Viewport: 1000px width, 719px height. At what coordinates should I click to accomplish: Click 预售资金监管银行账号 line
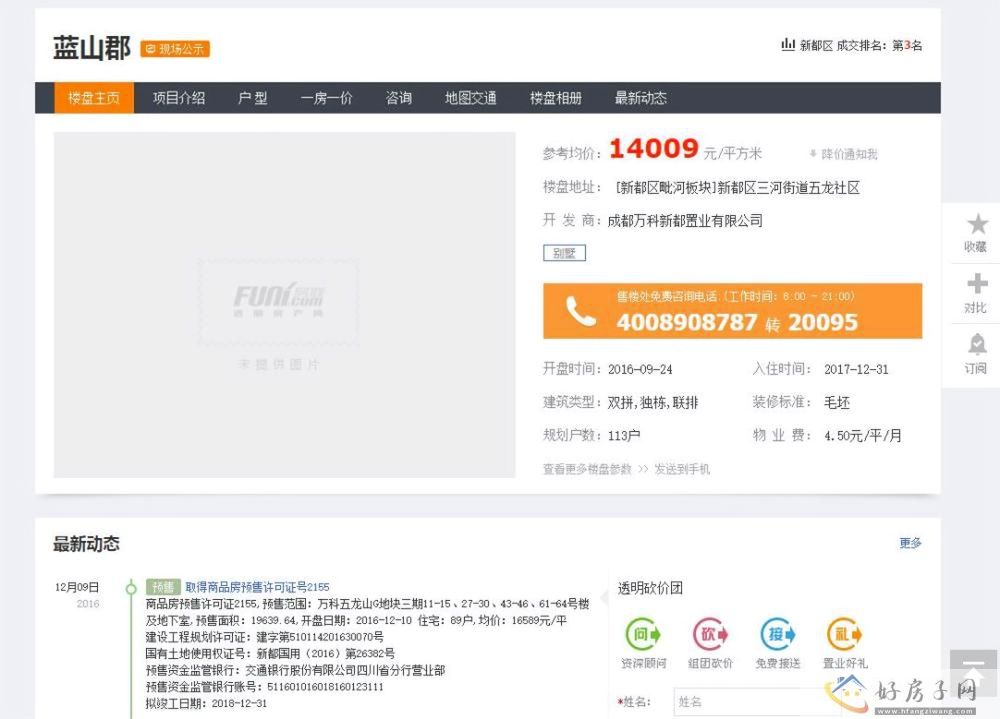point(265,686)
